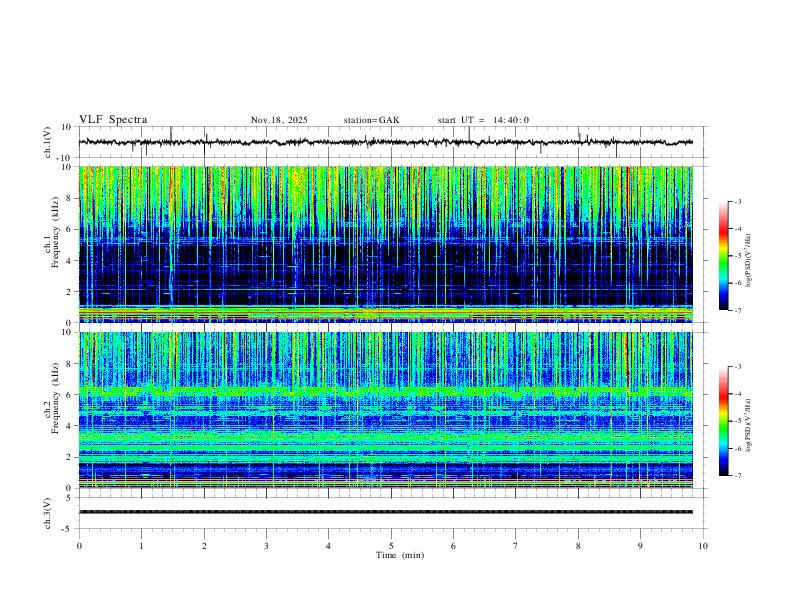Image resolution: width=792 pixels, height=612 pixels.
Task: Click the ch.1 colorbar log(PSD) label
Action: (x=748, y=261)
